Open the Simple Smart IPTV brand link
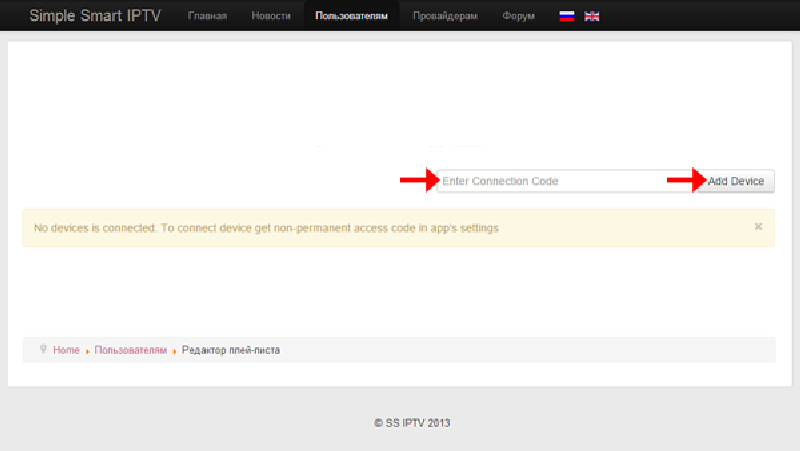Screen dimensions: 800x451 (x=94, y=16)
